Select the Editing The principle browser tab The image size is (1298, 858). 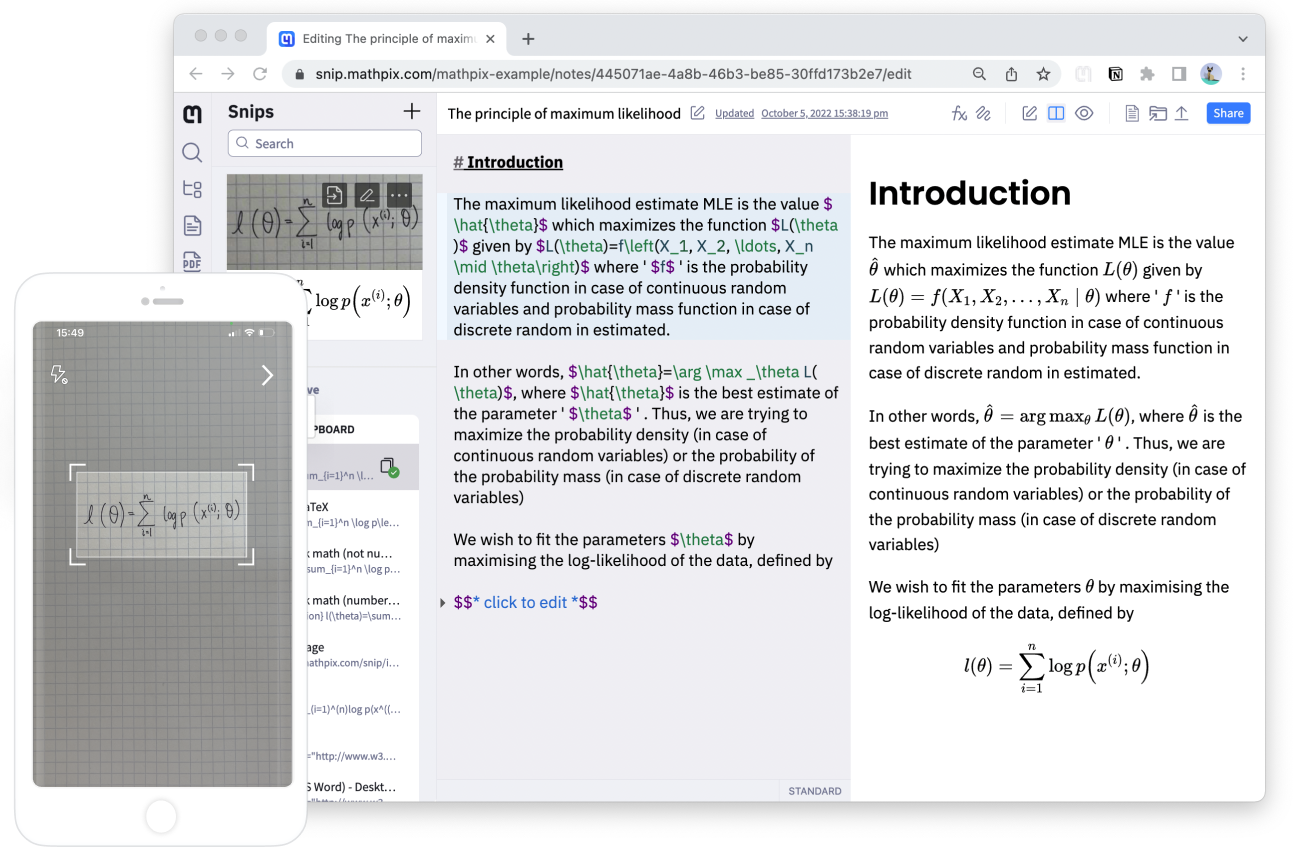click(x=385, y=39)
